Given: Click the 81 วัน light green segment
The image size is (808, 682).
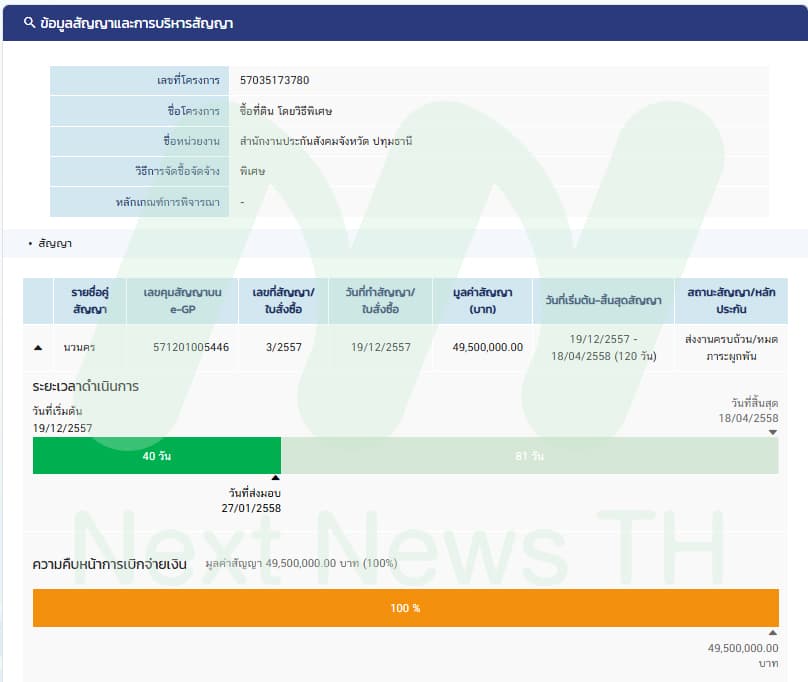Looking at the screenshot, I should [530, 456].
